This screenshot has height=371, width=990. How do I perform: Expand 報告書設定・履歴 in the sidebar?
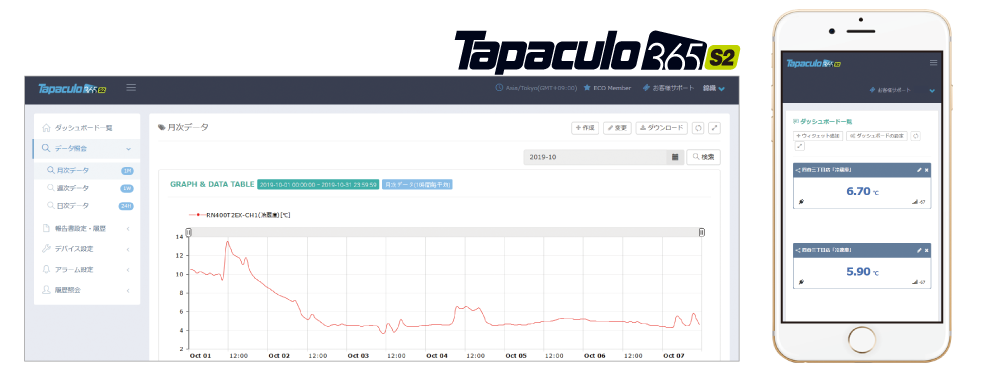pyautogui.click(x=86, y=228)
